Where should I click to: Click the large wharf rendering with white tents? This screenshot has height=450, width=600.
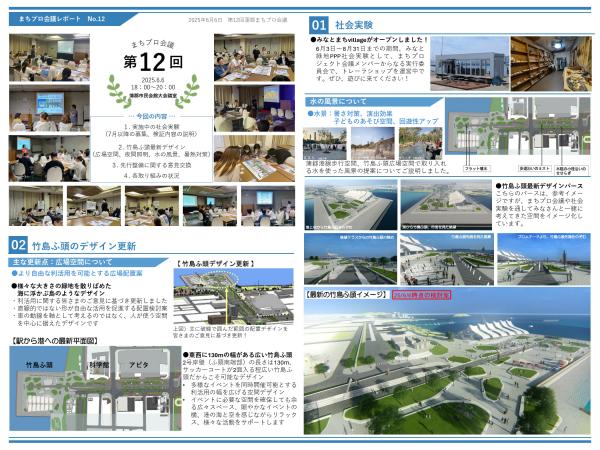[447, 361]
